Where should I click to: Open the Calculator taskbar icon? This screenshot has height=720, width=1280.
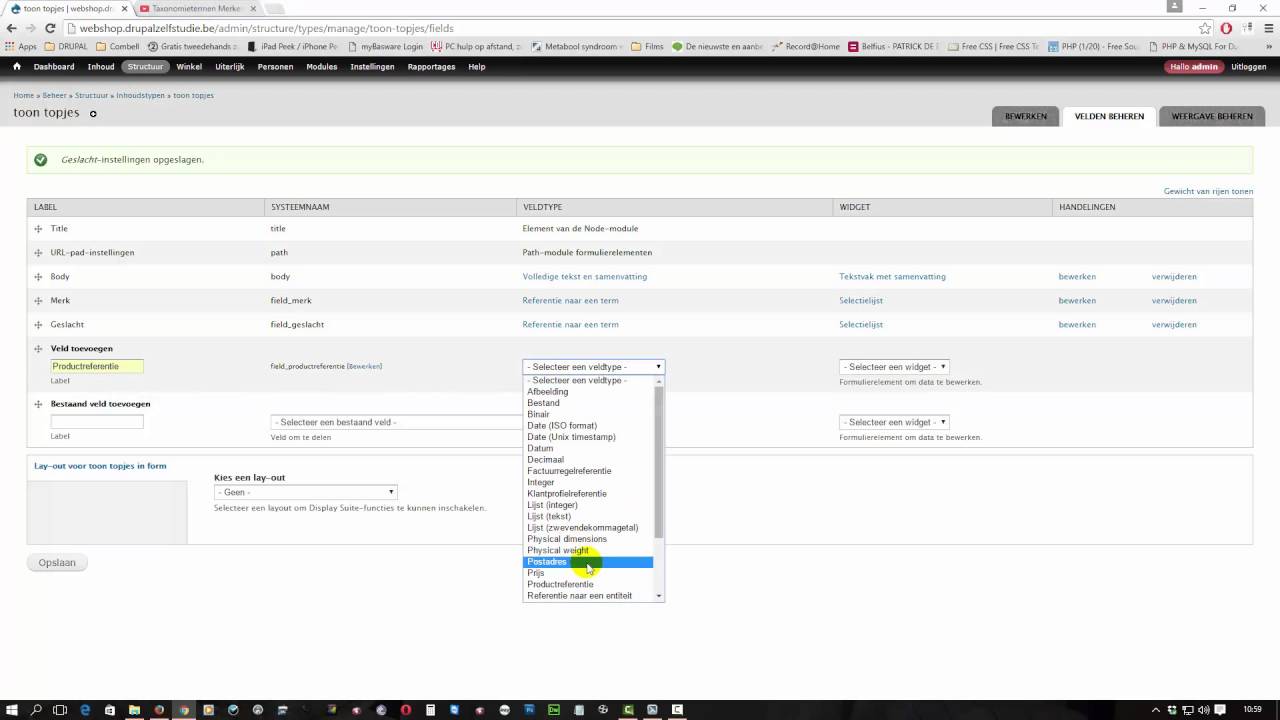point(431,710)
